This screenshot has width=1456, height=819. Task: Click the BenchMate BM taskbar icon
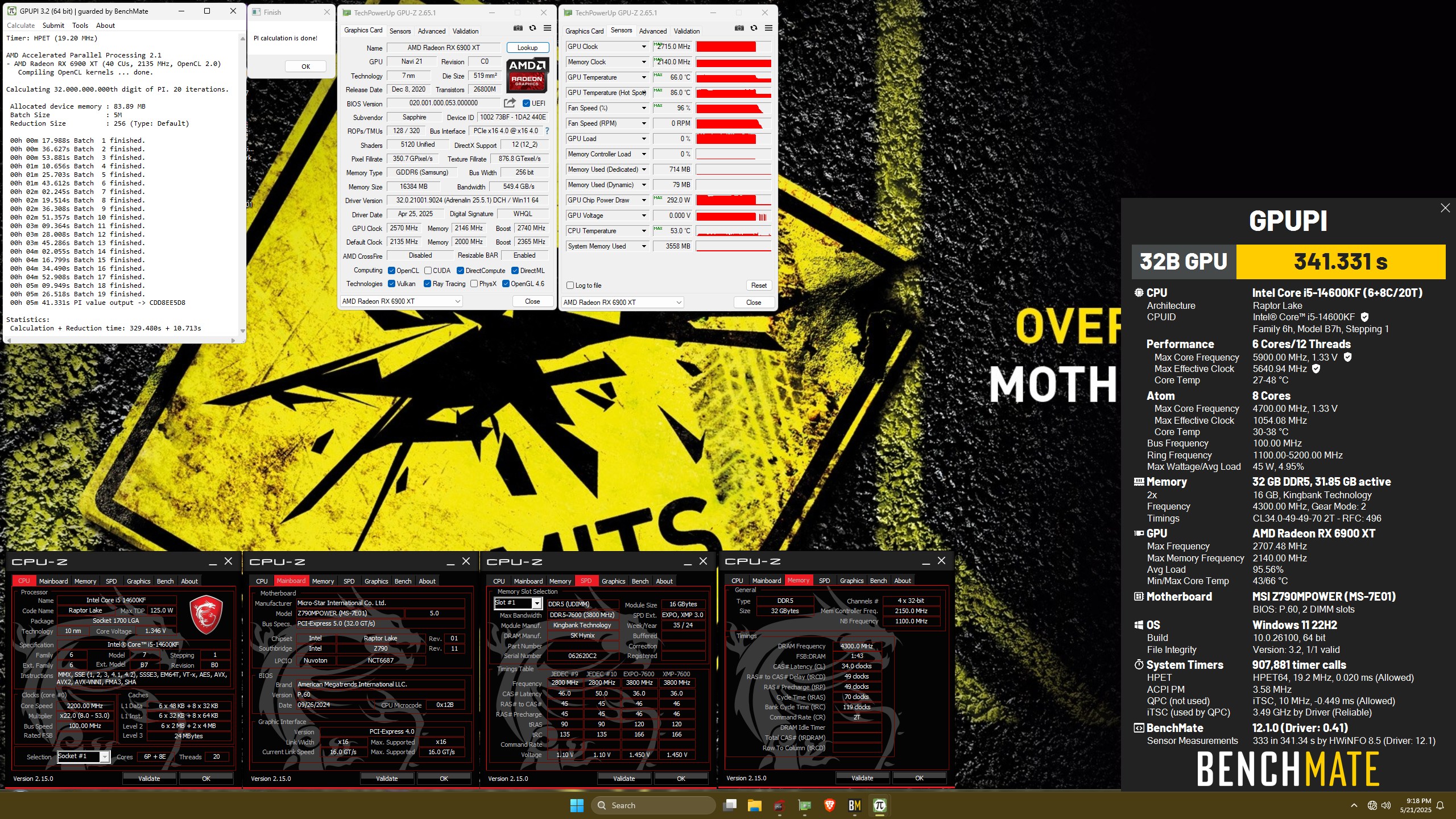[x=854, y=805]
